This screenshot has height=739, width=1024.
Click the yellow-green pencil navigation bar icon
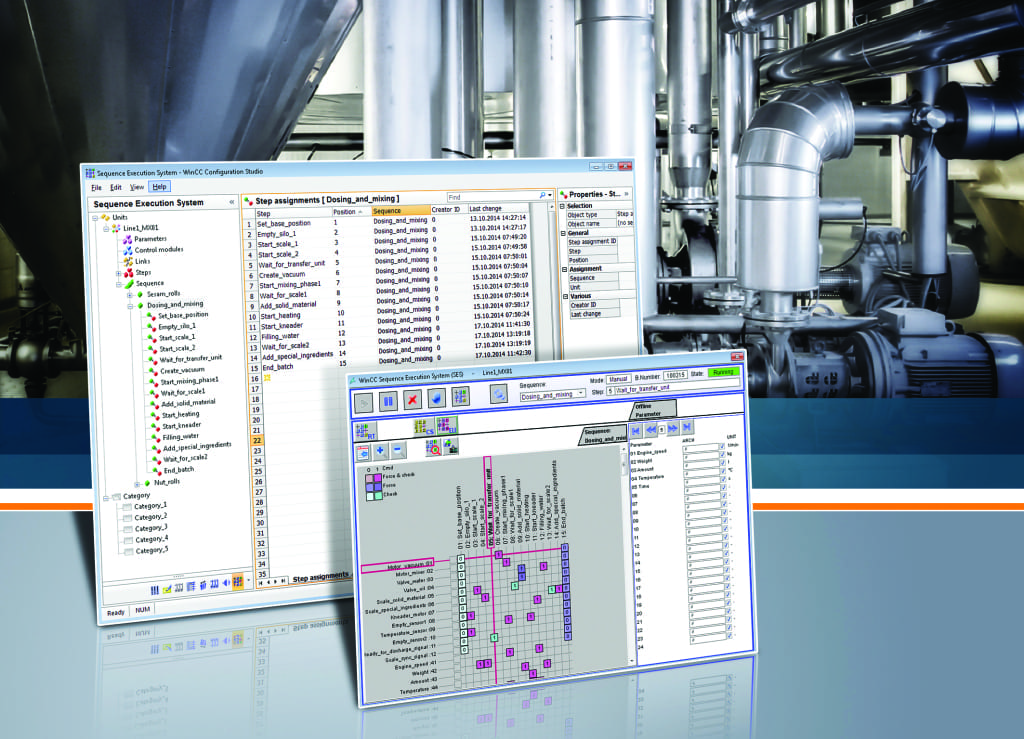167,589
